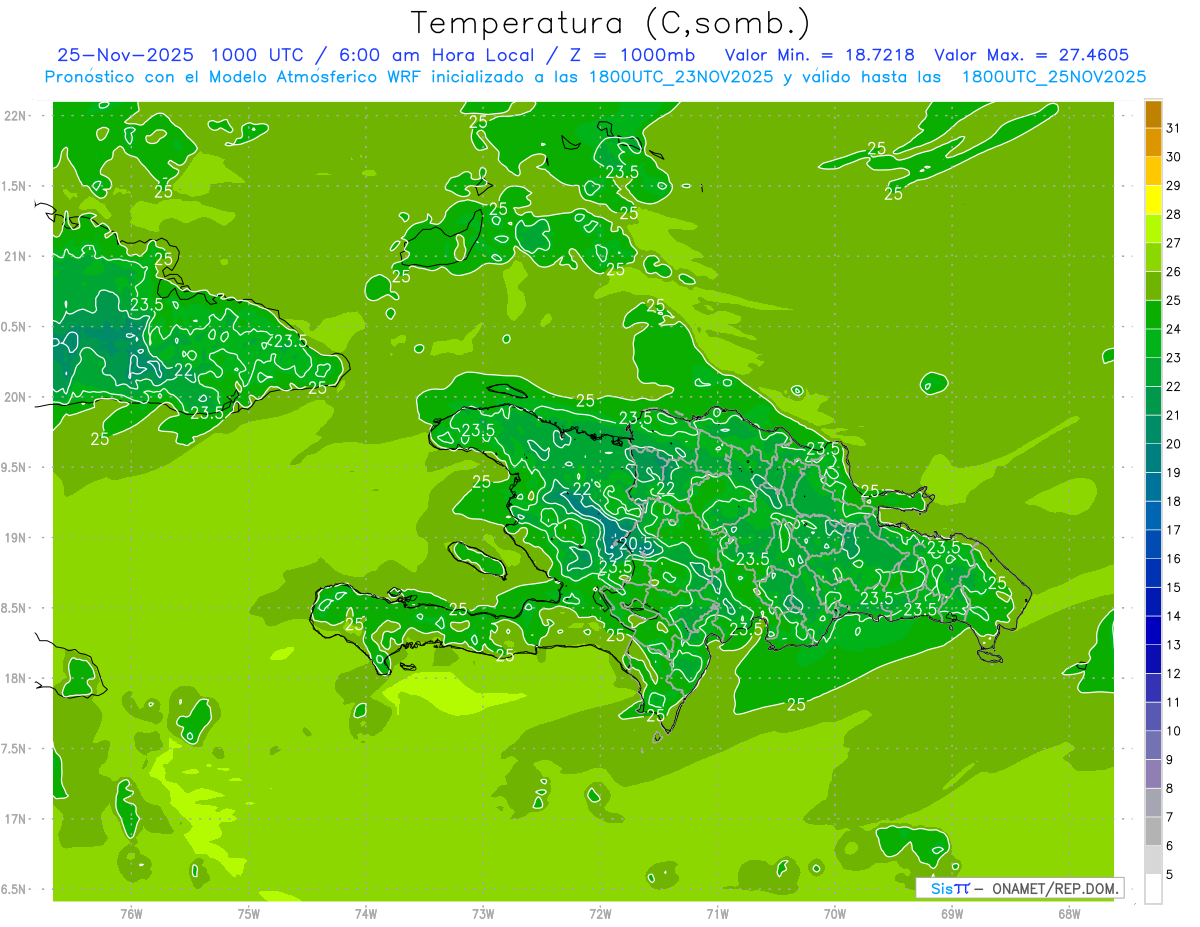The height and width of the screenshot is (927, 1200).
Task: Click "Valor Min. = 18.7218" value
Action: click(x=820, y=56)
